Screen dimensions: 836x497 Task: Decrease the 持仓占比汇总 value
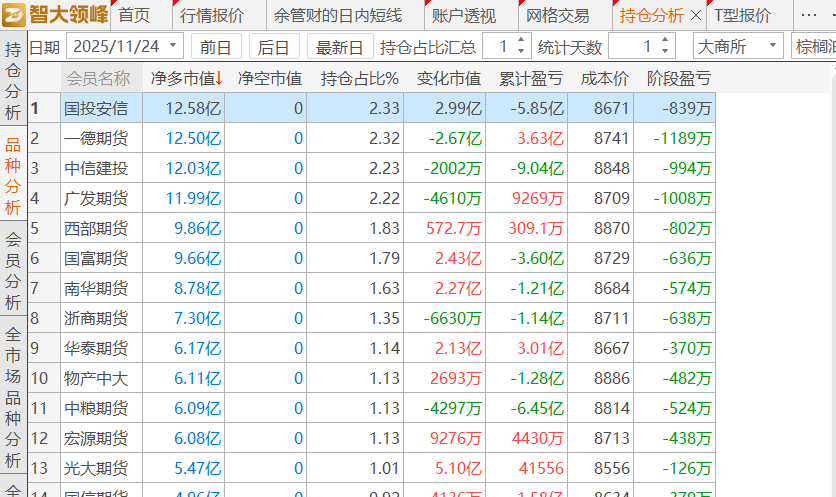pos(521,52)
